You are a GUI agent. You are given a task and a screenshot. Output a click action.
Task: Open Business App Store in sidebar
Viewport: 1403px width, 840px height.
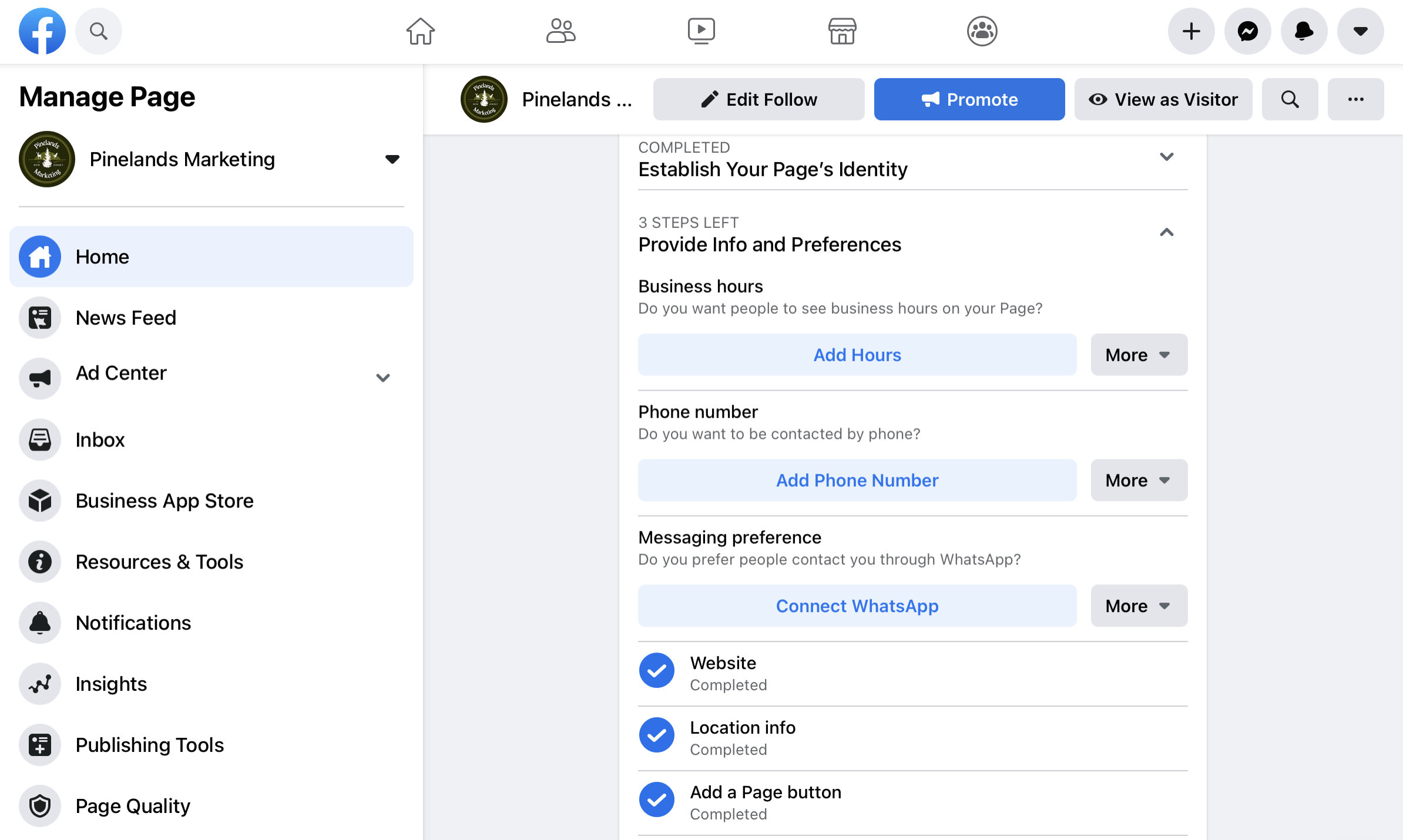coord(212,500)
